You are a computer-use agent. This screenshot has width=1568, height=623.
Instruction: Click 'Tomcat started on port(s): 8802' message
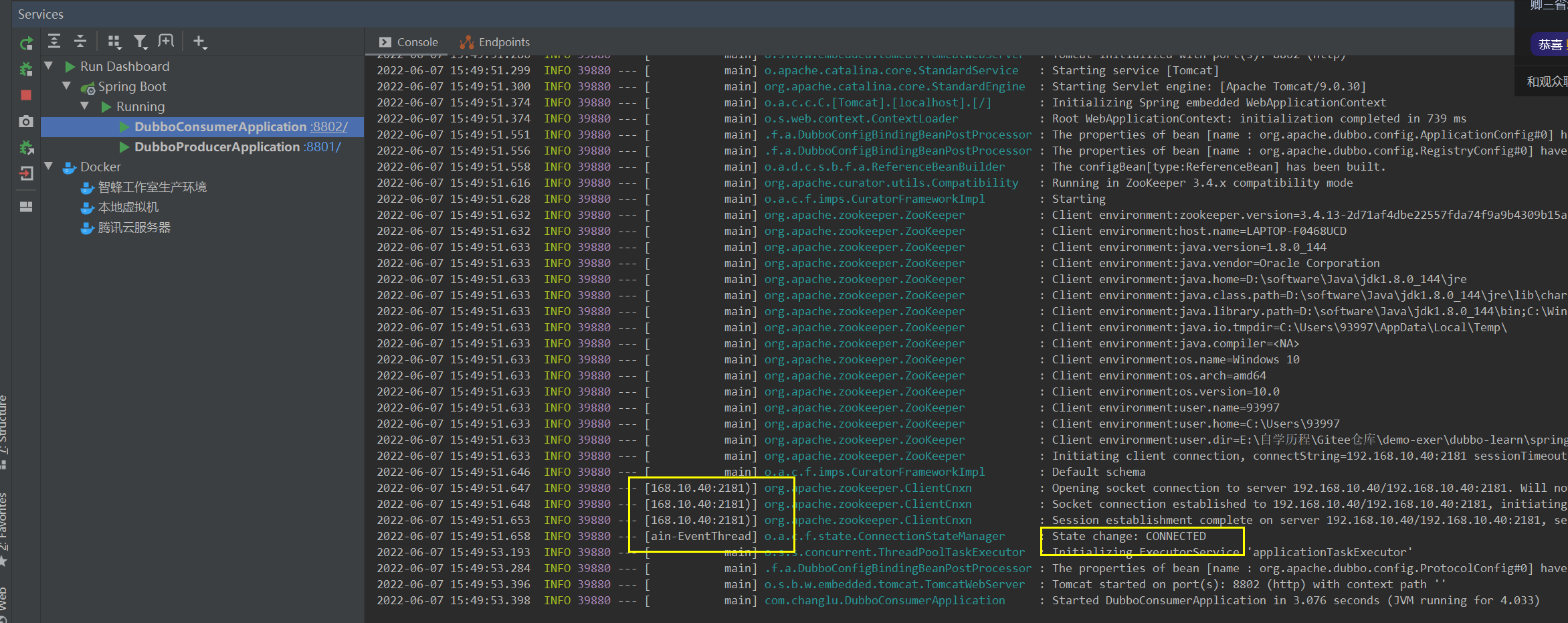coord(1249,584)
